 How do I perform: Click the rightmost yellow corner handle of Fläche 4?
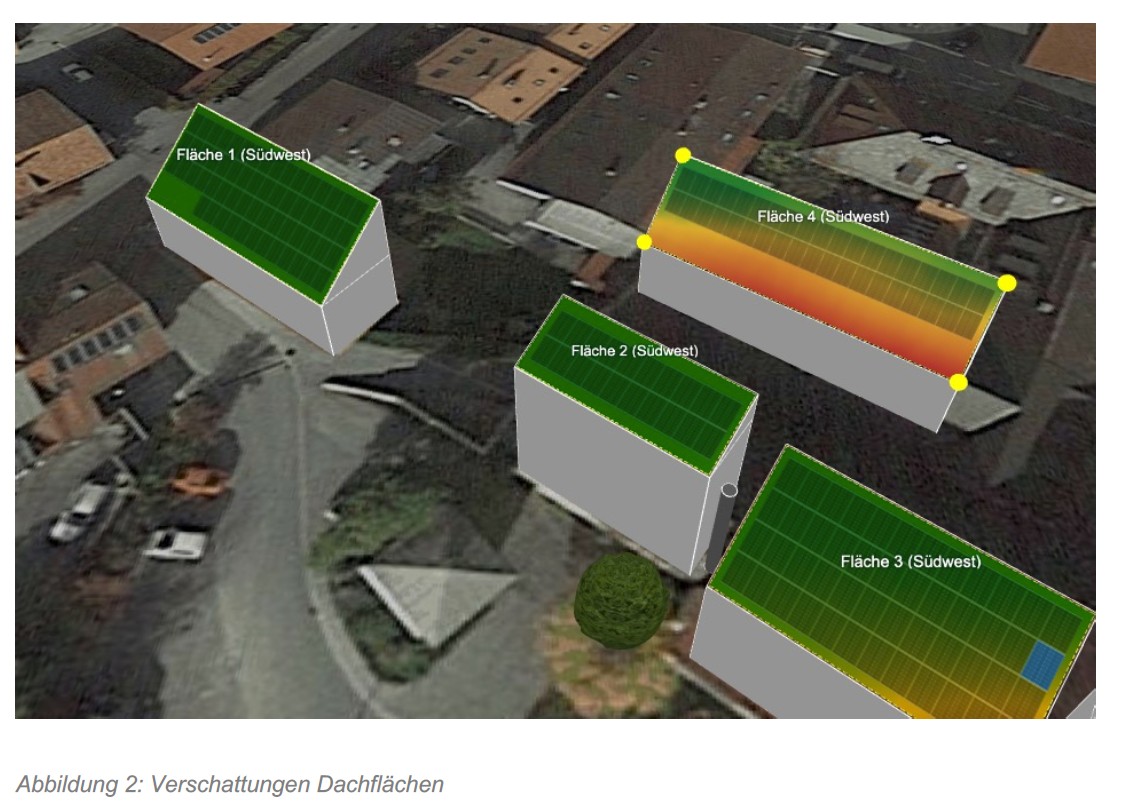(x=1007, y=283)
